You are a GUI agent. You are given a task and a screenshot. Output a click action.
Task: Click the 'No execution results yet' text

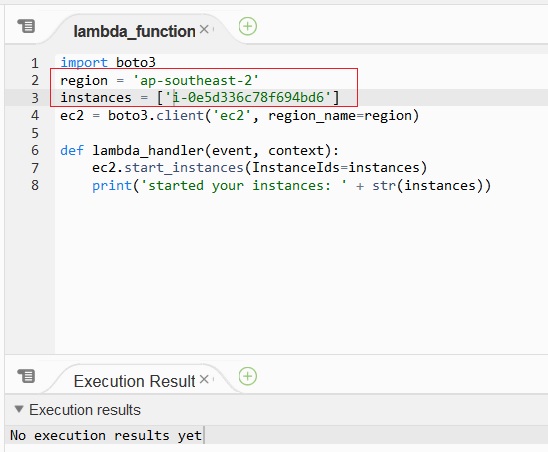coord(106,436)
